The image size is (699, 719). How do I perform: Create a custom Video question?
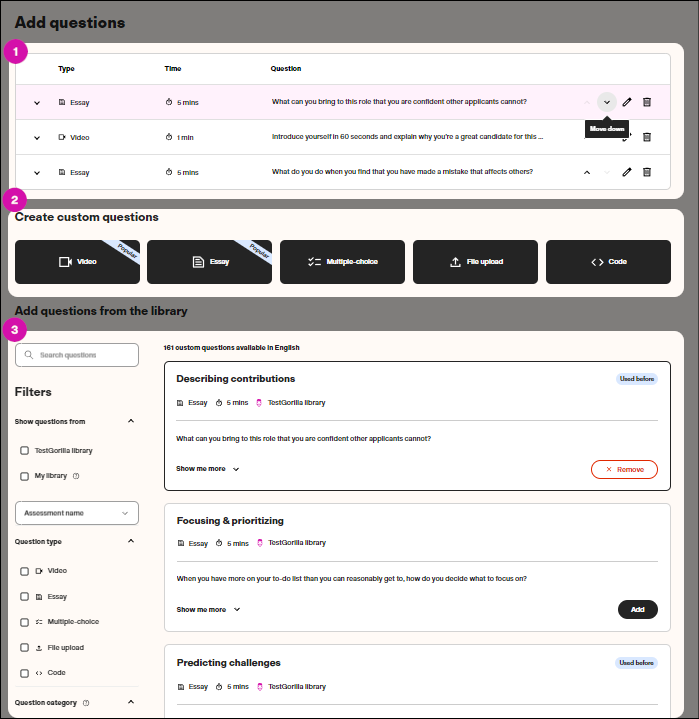click(x=77, y=262)
